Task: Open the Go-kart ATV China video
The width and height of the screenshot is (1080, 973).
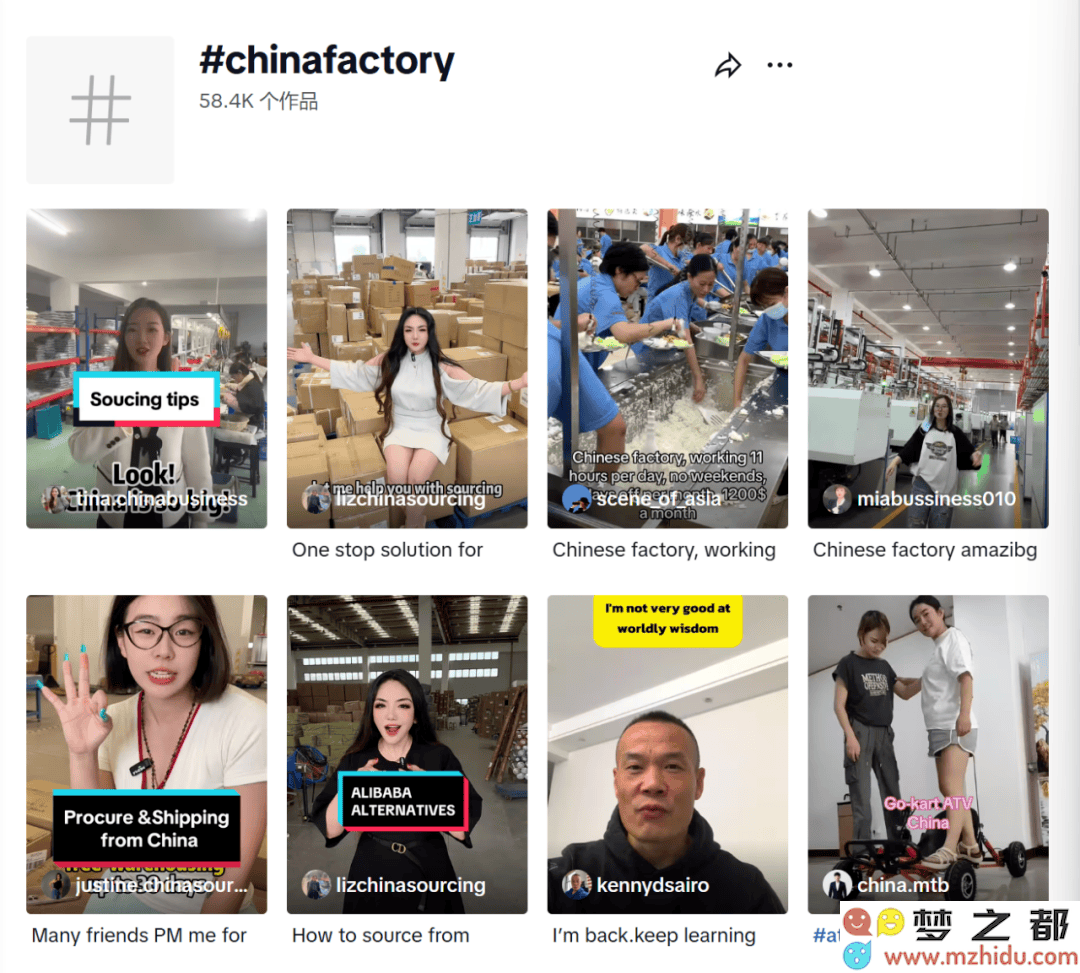Action: pos(928,754)
